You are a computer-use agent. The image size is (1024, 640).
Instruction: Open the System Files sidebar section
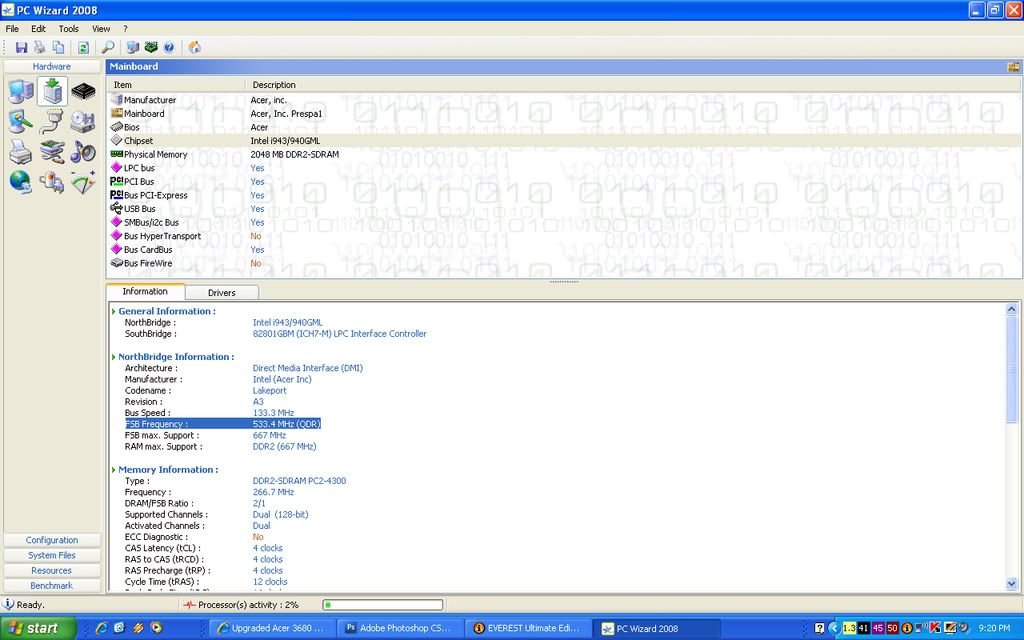[52, 555]
